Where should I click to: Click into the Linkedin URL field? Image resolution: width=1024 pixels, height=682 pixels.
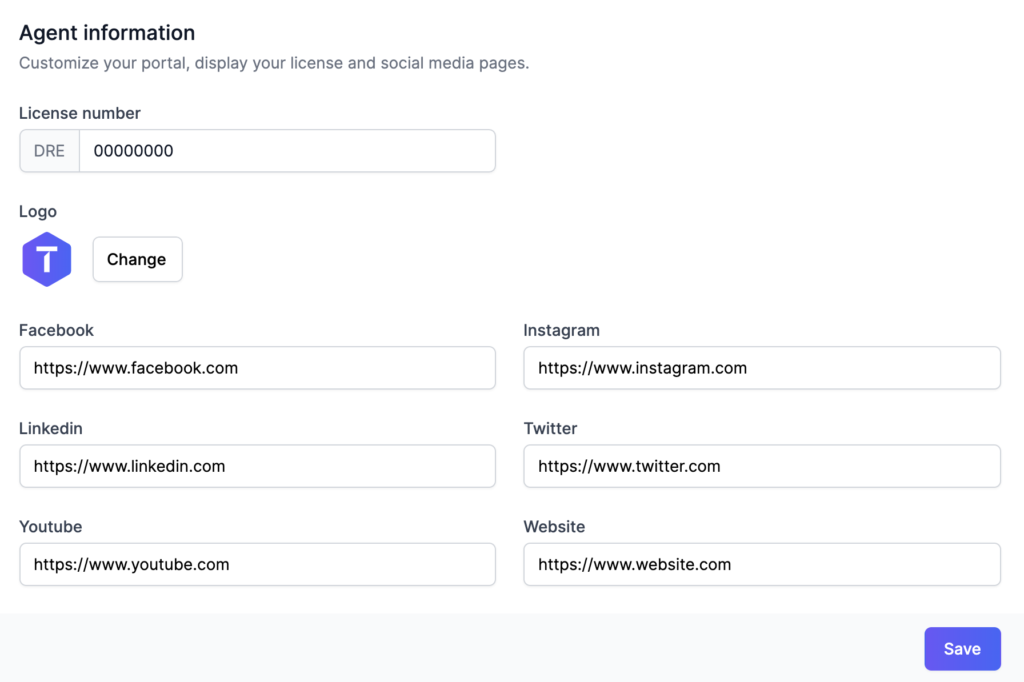pyautogui.click(x=257, y=466)
